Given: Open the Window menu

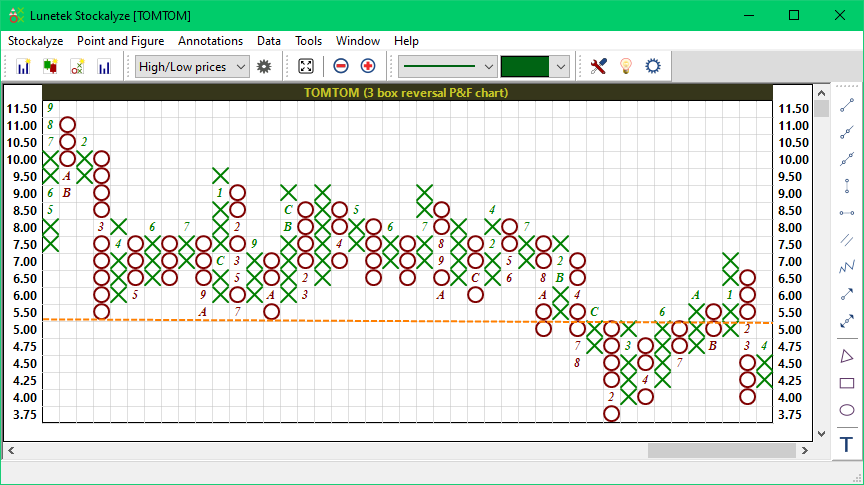Looking at the screenshot, I should pos(358,41).
